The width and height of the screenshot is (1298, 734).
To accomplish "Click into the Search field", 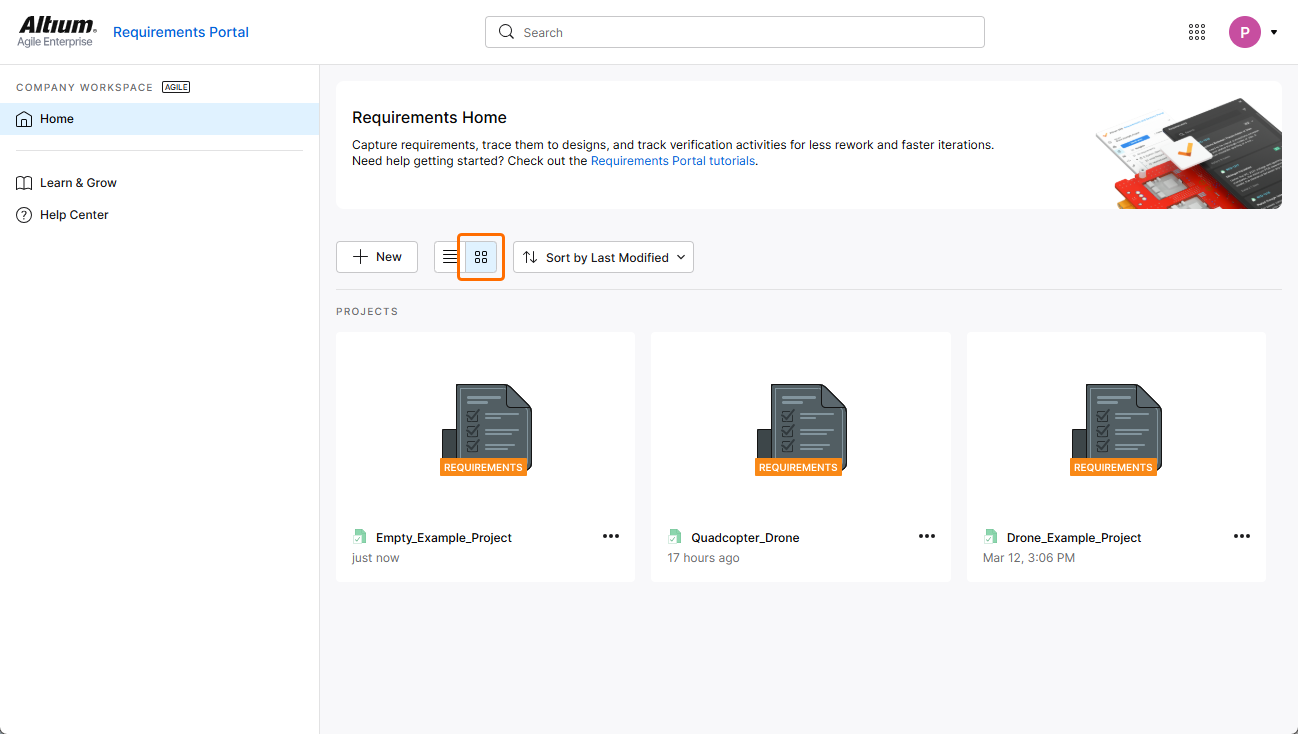I will click(x=735, y=32).
